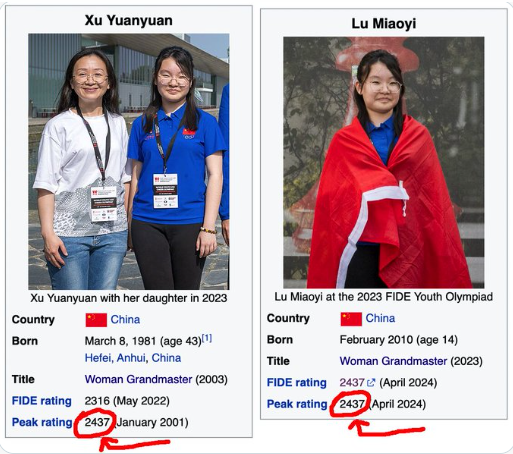The width and height of the screenshot is (513, 454).
Task: Click the China flag icon under Xu Yuanyuan
Action: click(96, 320)
